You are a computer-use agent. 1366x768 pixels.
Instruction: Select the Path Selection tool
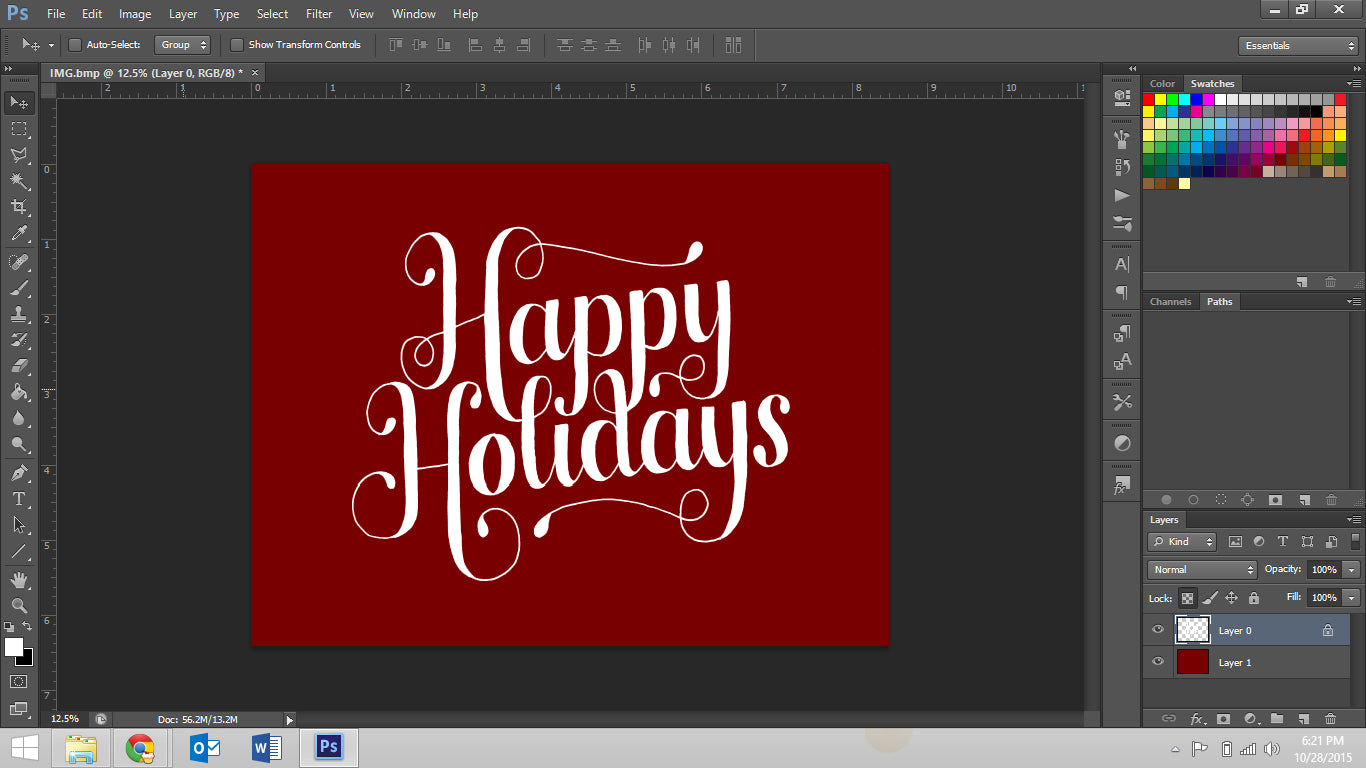click(x=19, y=525)
